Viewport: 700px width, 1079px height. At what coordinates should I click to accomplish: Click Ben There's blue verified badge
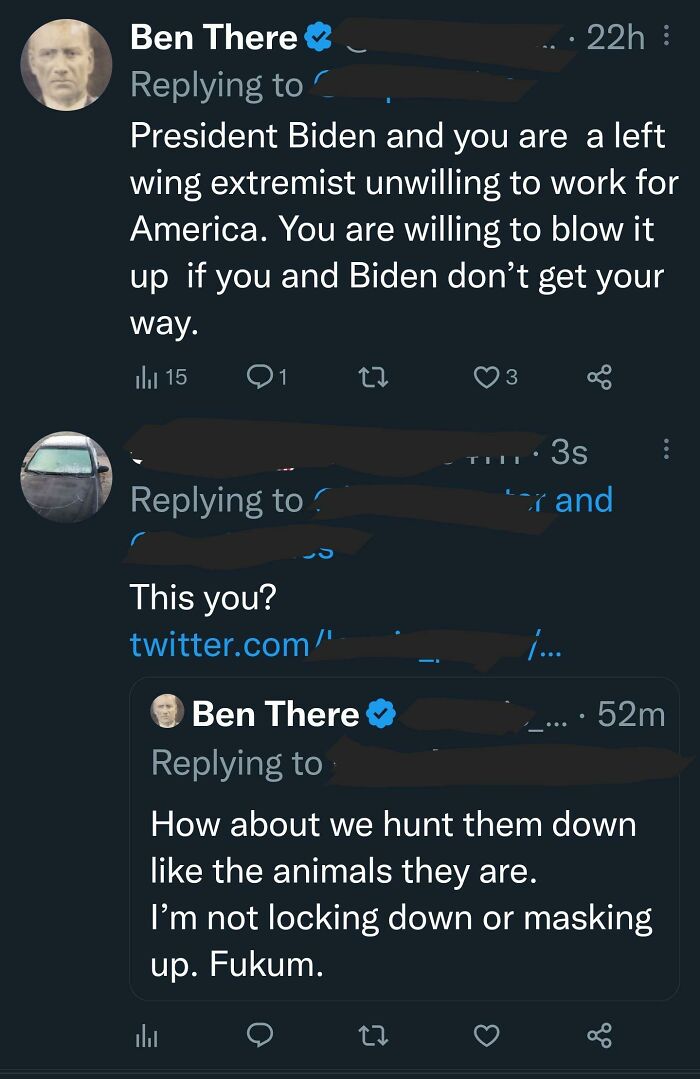317,38
